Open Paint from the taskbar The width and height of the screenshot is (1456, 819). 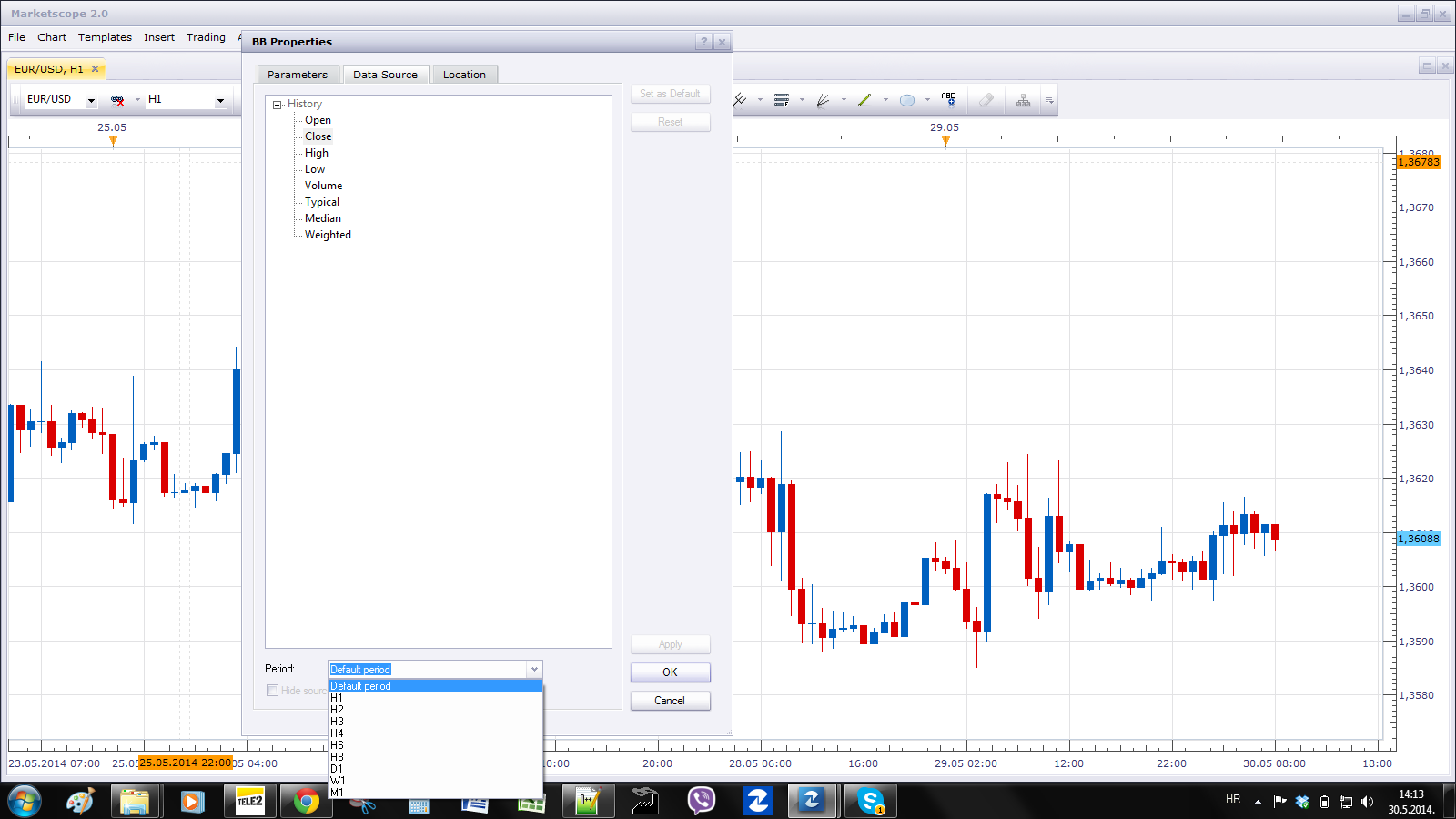pyautogui.click(x=80, y=801)
